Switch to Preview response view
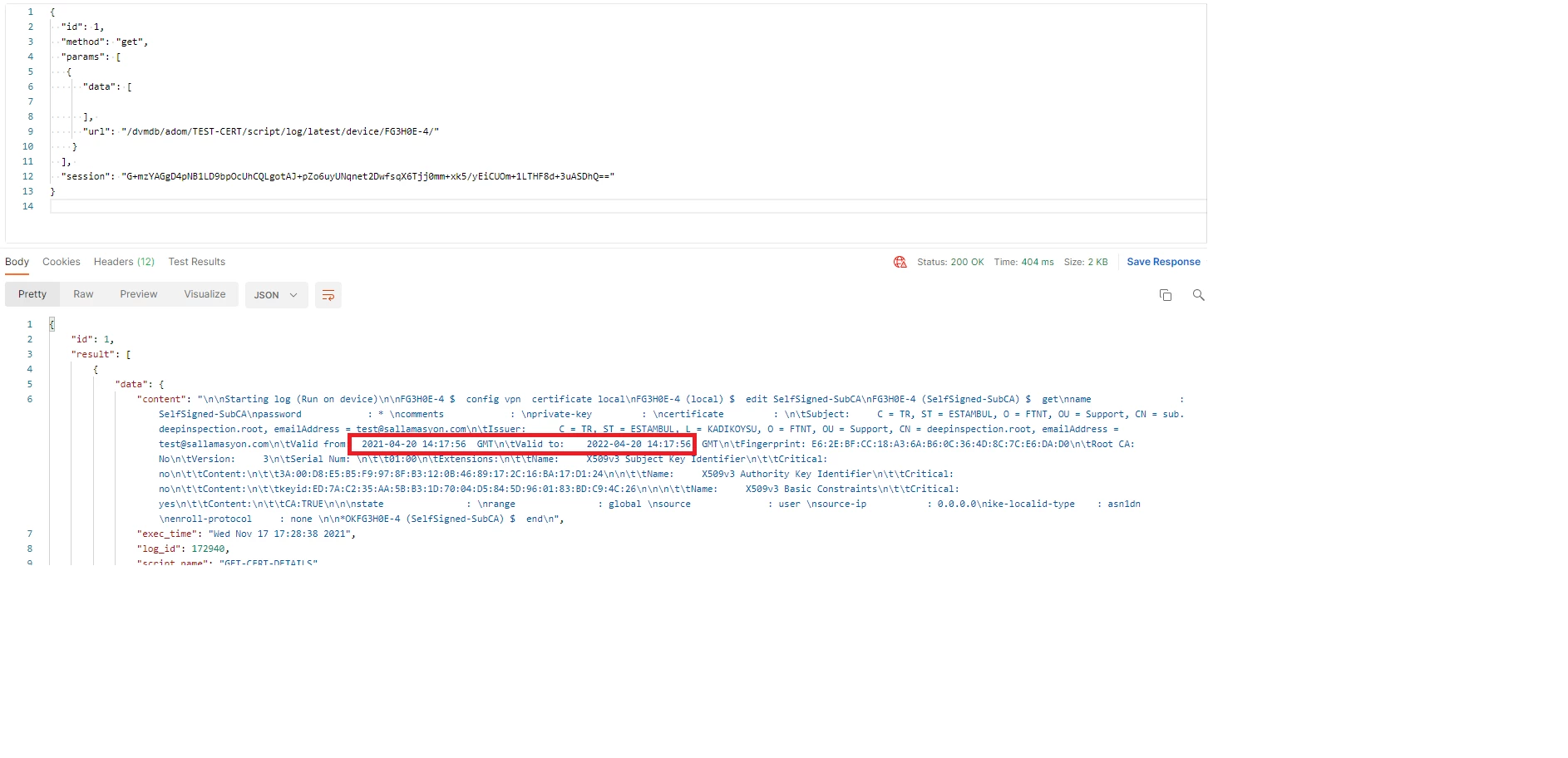 pos(138,293)
